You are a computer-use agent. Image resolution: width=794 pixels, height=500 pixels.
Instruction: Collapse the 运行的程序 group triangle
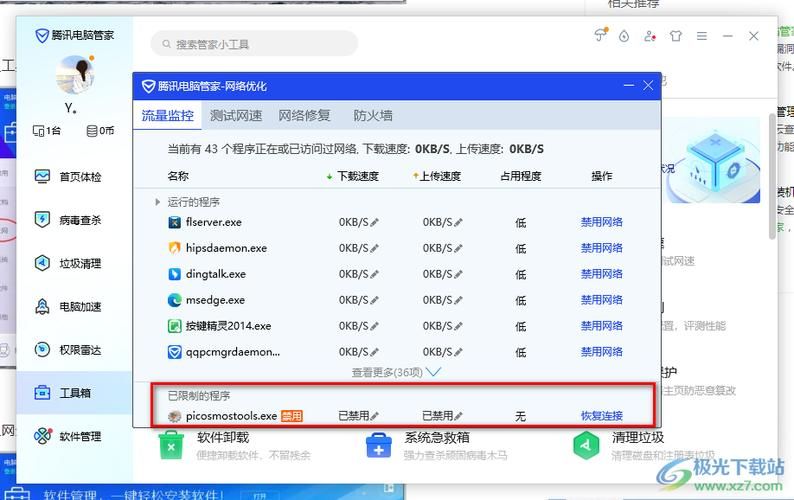pos(157,202)
